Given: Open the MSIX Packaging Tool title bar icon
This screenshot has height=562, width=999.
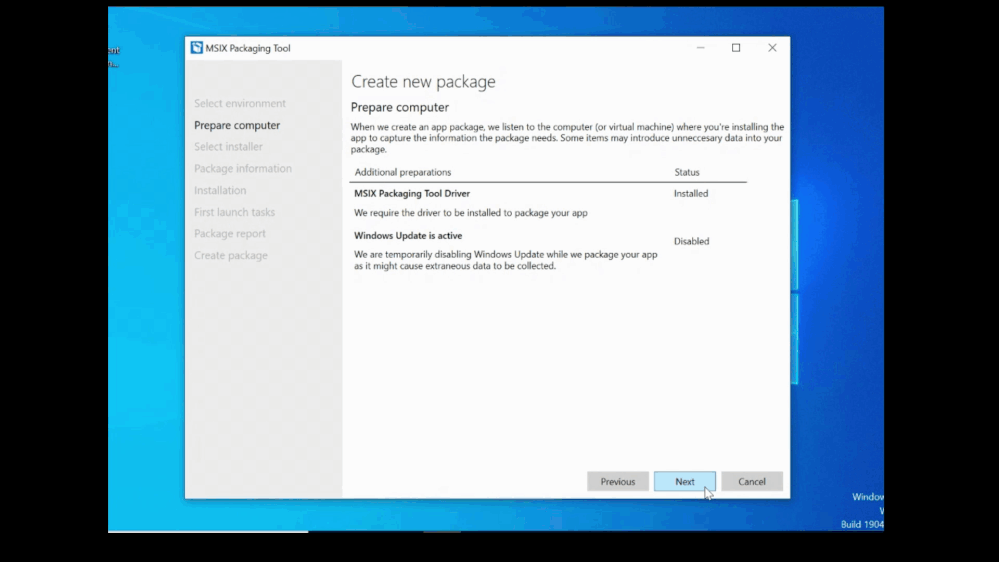Looking at the screenshot, I should [196, 48].
